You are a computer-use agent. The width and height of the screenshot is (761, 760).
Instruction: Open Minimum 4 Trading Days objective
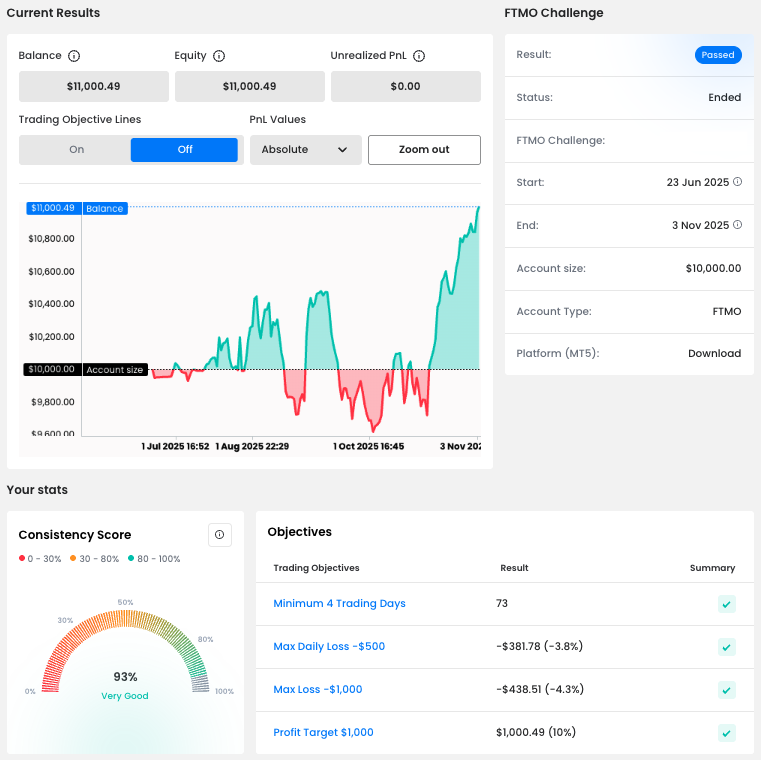339,604
